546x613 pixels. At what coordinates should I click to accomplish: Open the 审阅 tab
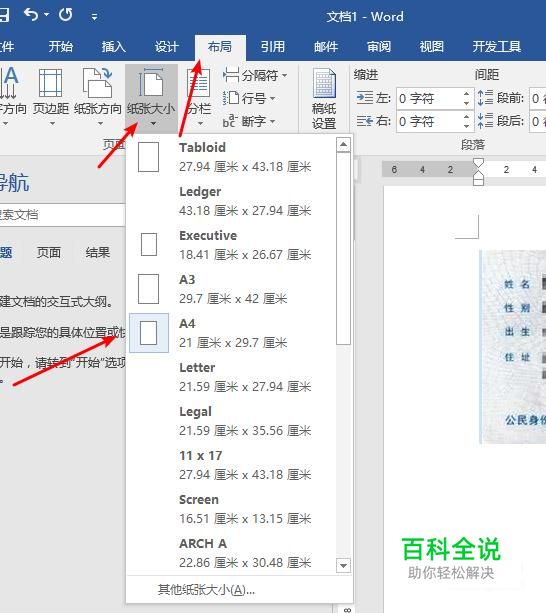click(x=379, y=47)
